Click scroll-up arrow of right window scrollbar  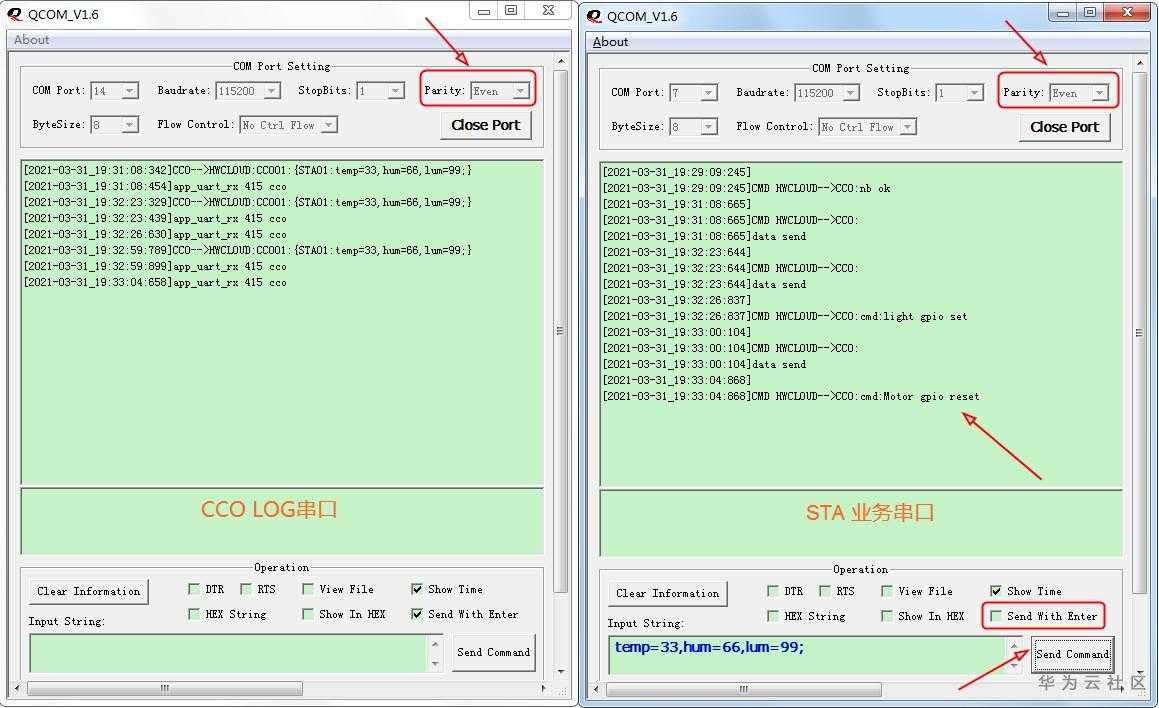(1139, 64)
